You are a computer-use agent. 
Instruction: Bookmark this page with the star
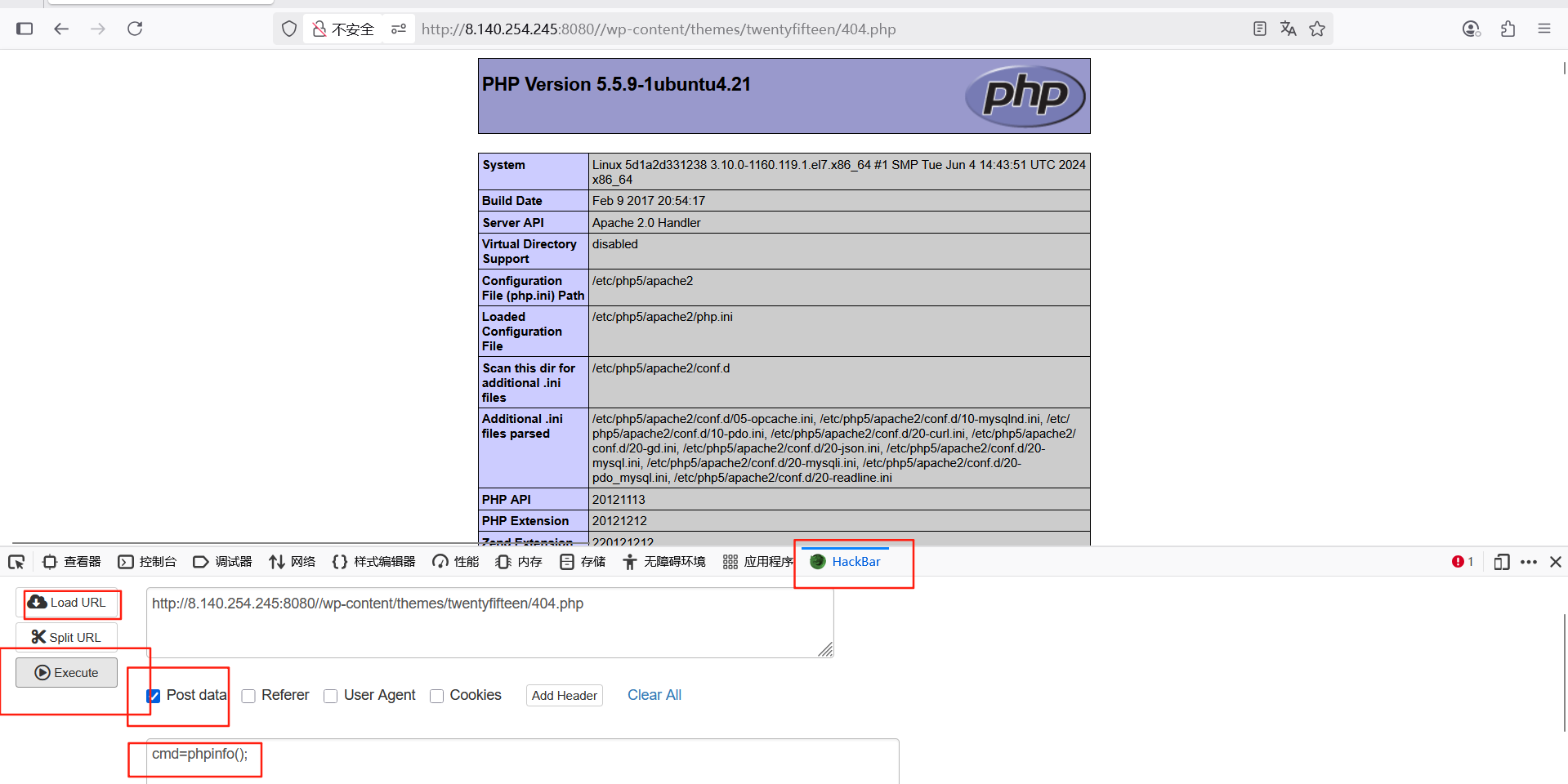[x=1317, y=29]
